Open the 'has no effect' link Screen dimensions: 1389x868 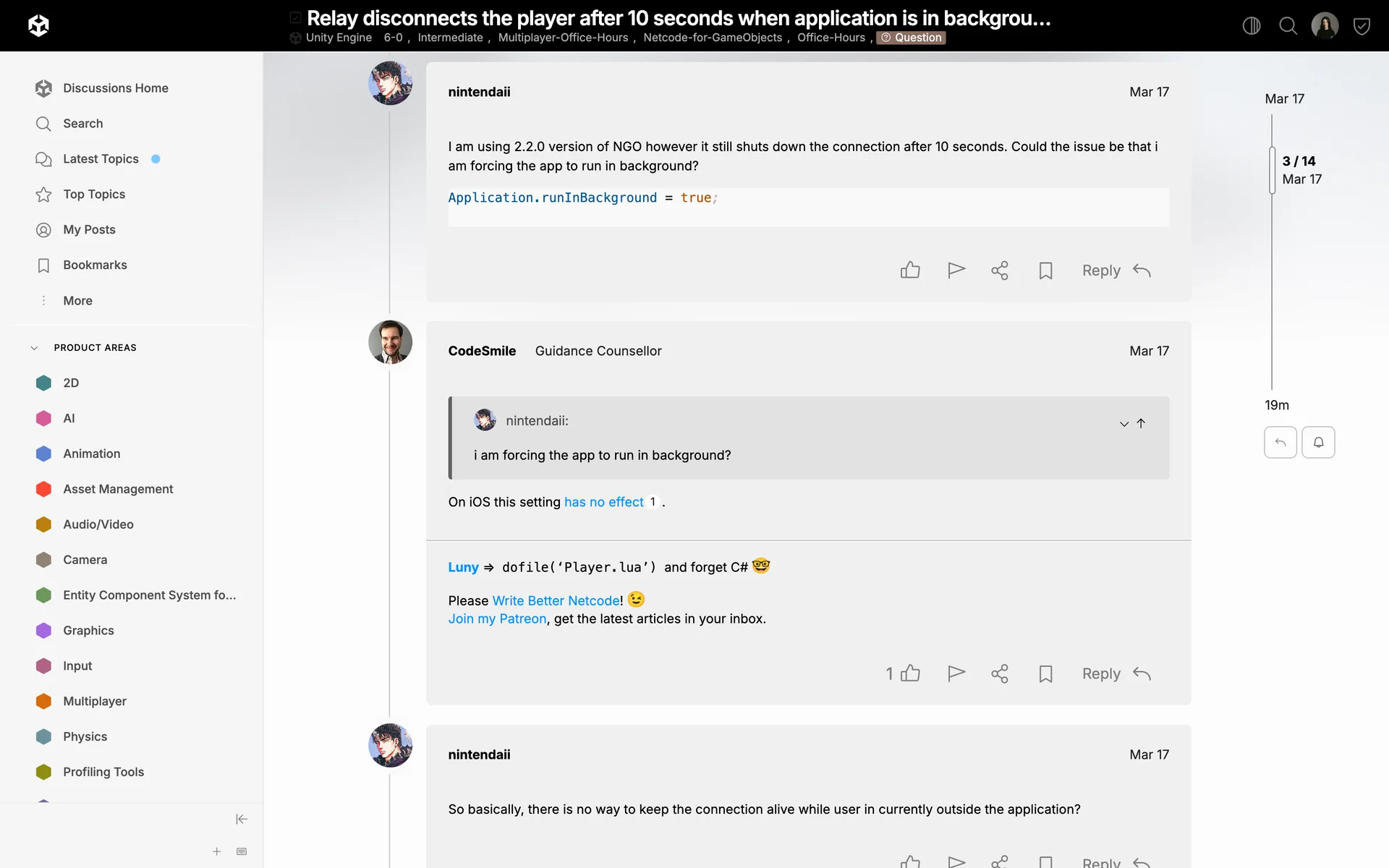603,502
